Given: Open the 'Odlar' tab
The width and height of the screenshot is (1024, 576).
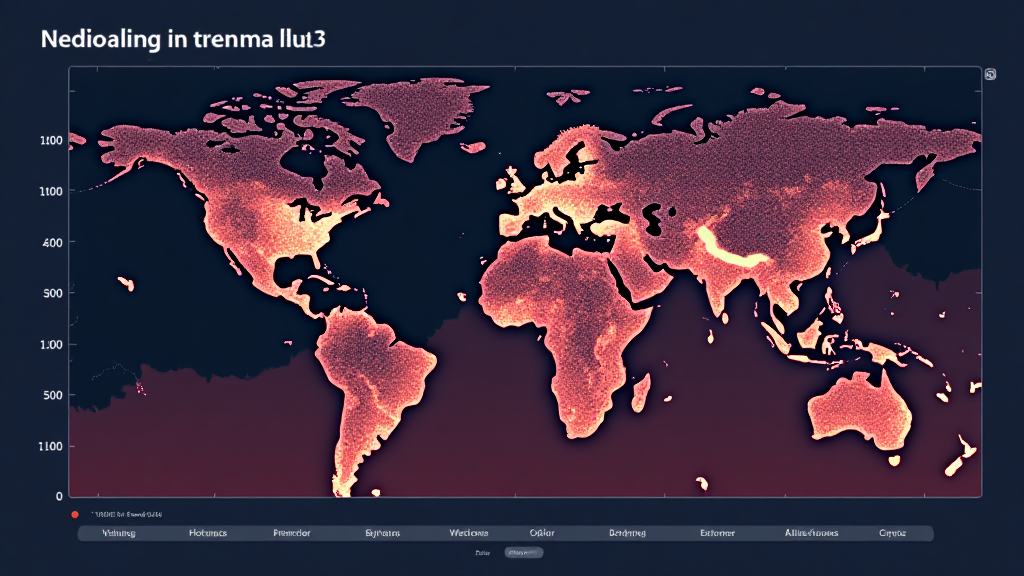Looking at the screenshot, I should coord(542,533).
